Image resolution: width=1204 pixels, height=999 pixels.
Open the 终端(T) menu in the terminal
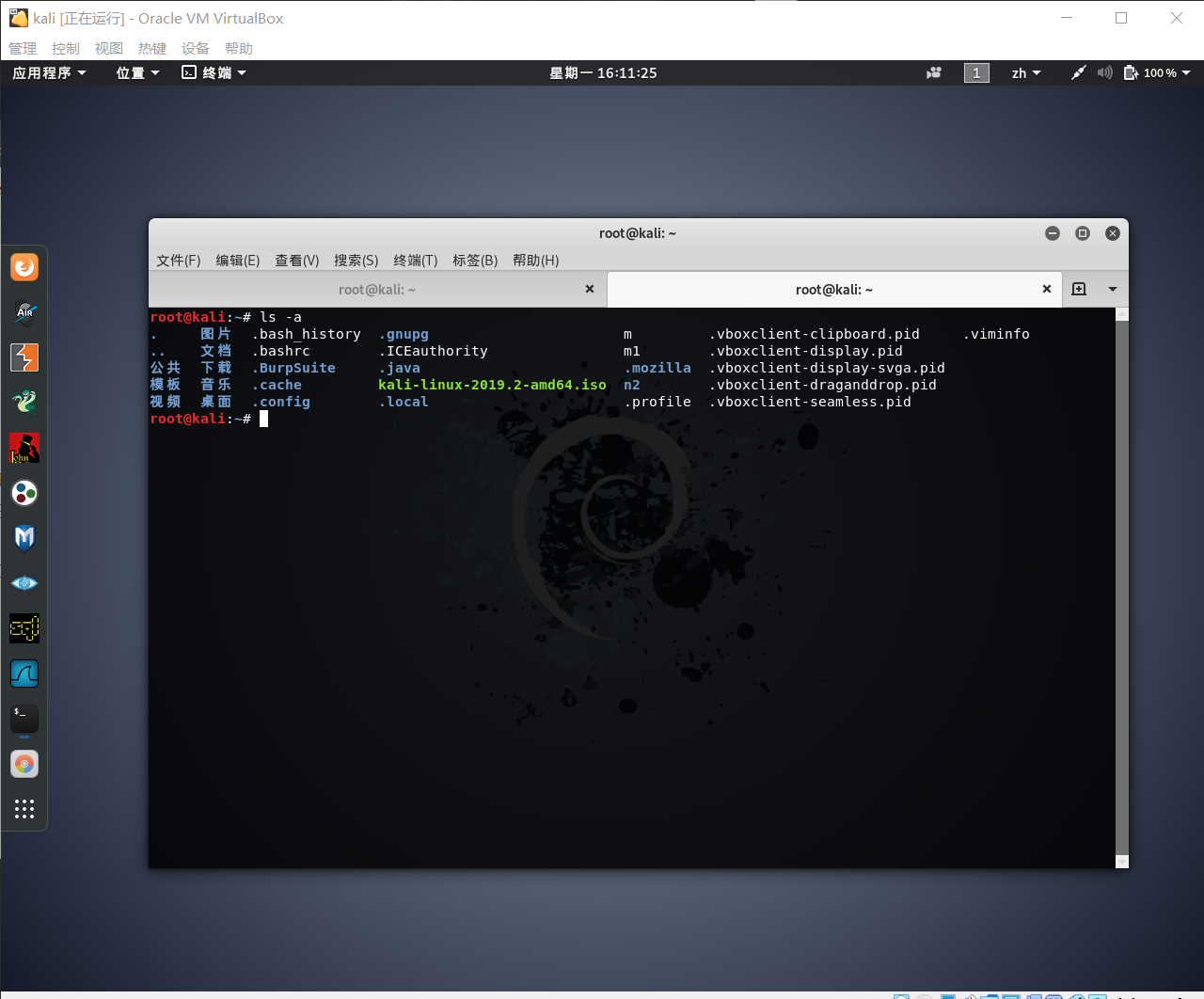pos(415,261)
